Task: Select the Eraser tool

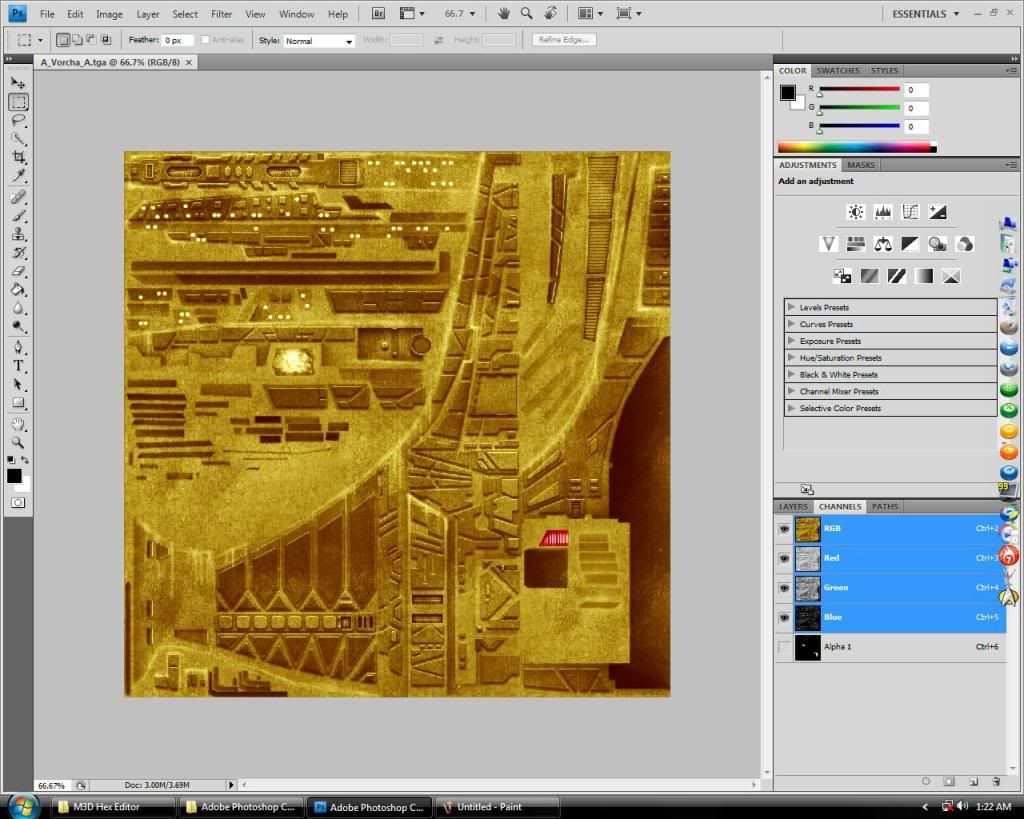Action: (x=18, y=271)
